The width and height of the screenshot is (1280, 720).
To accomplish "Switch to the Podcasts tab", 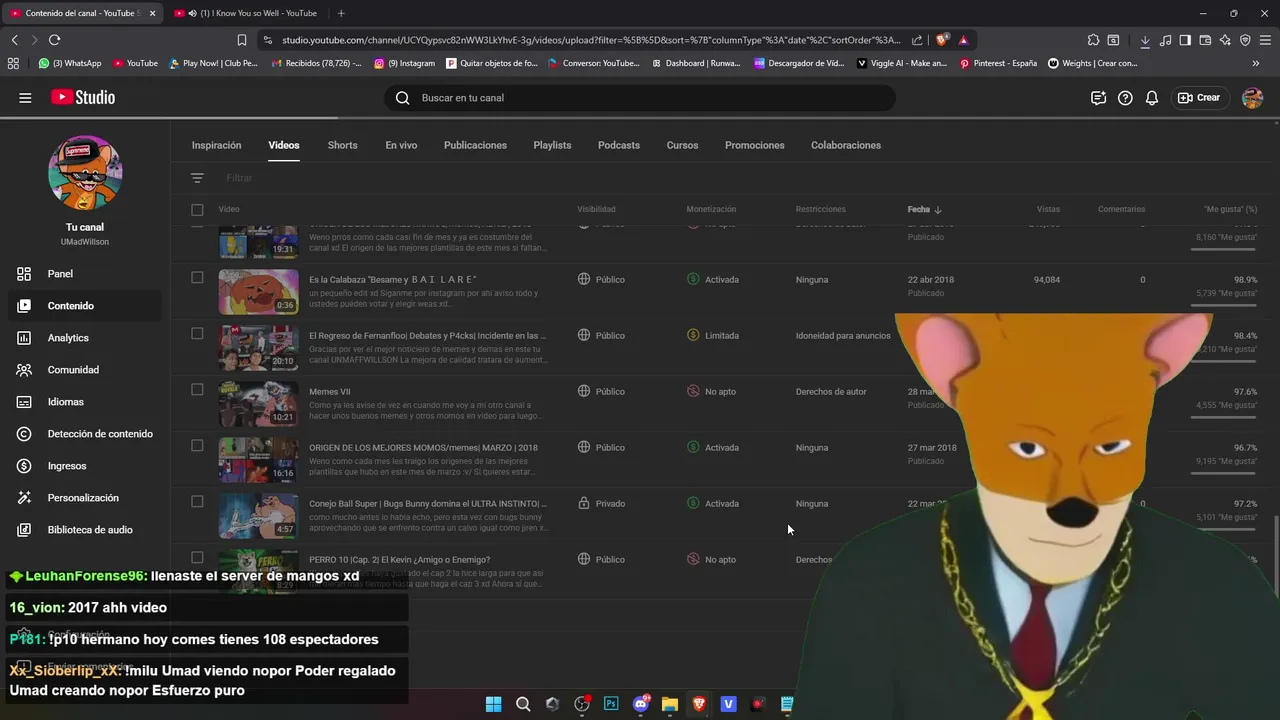I will (619, 145).
